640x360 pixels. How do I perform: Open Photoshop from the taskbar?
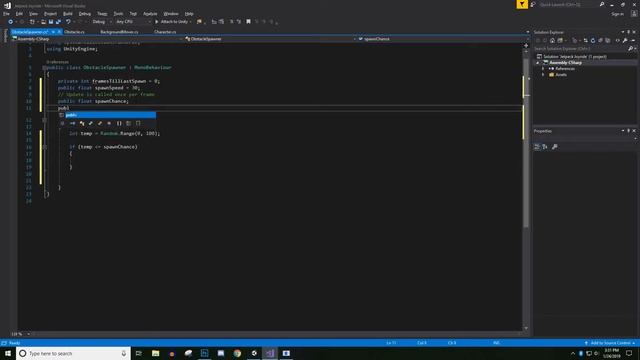(x=204, y=353)
